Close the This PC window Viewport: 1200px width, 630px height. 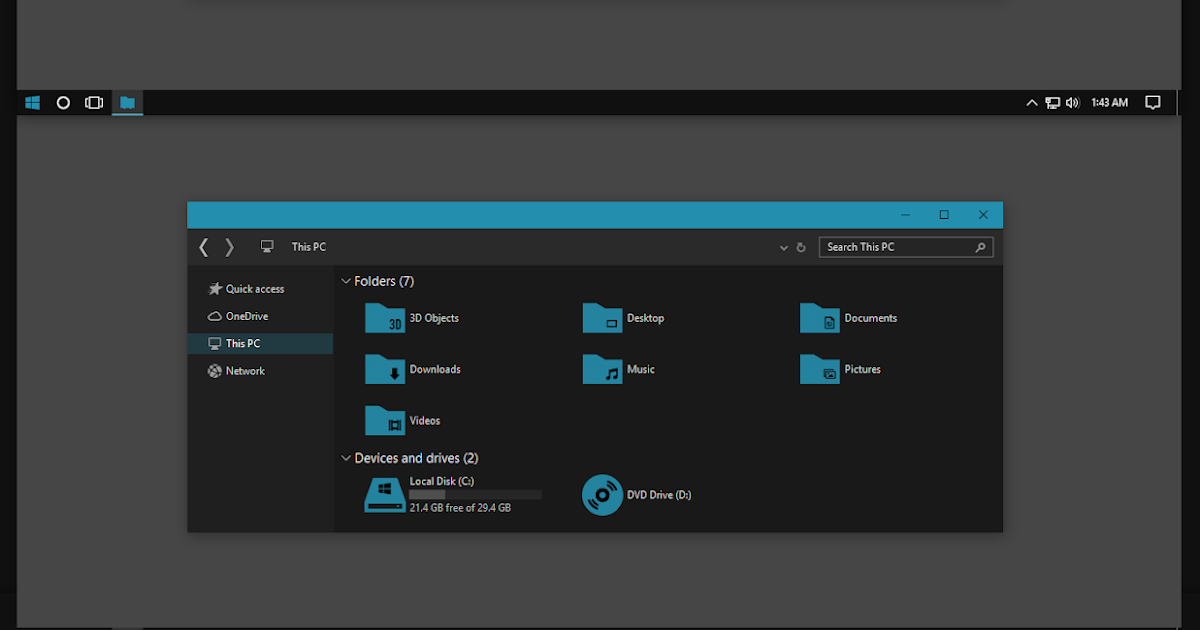(x=983, y=215)
